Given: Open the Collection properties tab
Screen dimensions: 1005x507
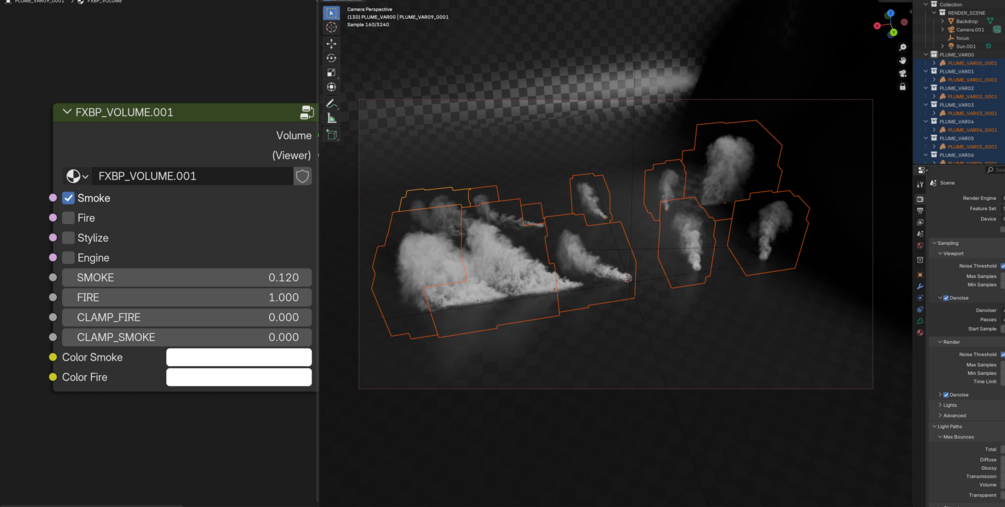Looking at the screenshot, I should [920, 260].
